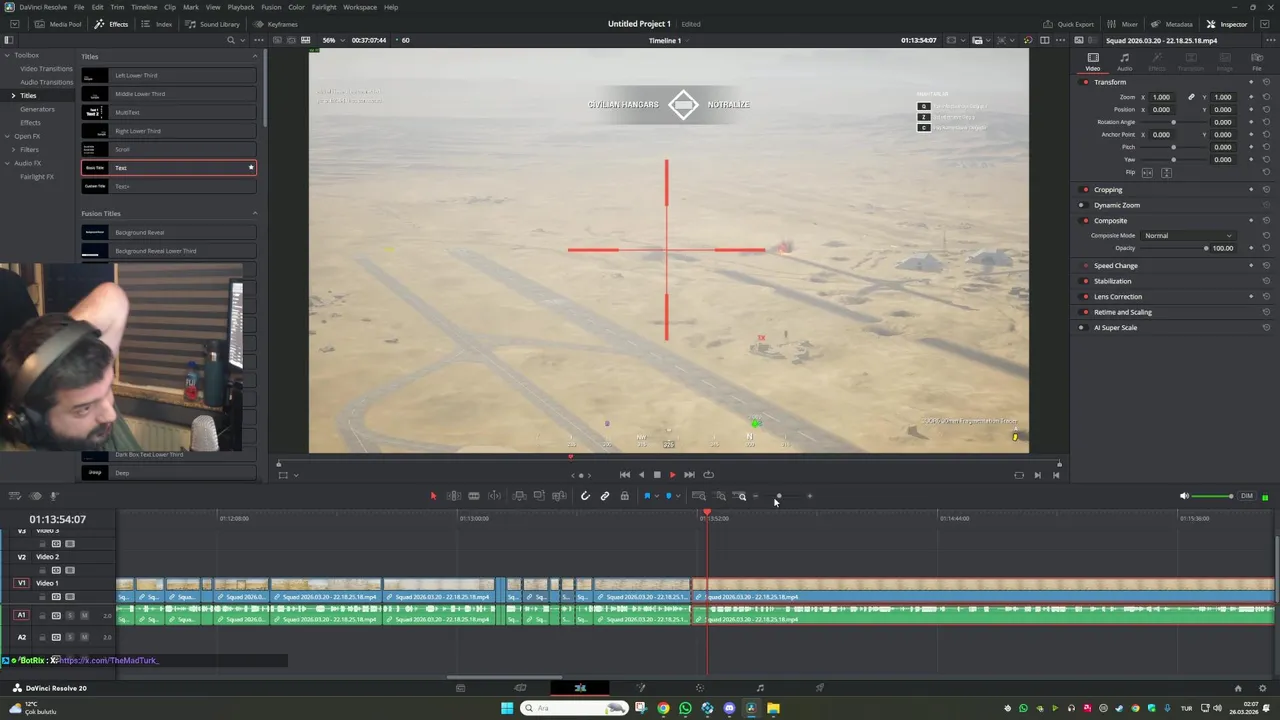Screen dimensions: 1280x720
Task: Open the Mixer panel
Action: pyautogui.click(x=1122, y=24)
